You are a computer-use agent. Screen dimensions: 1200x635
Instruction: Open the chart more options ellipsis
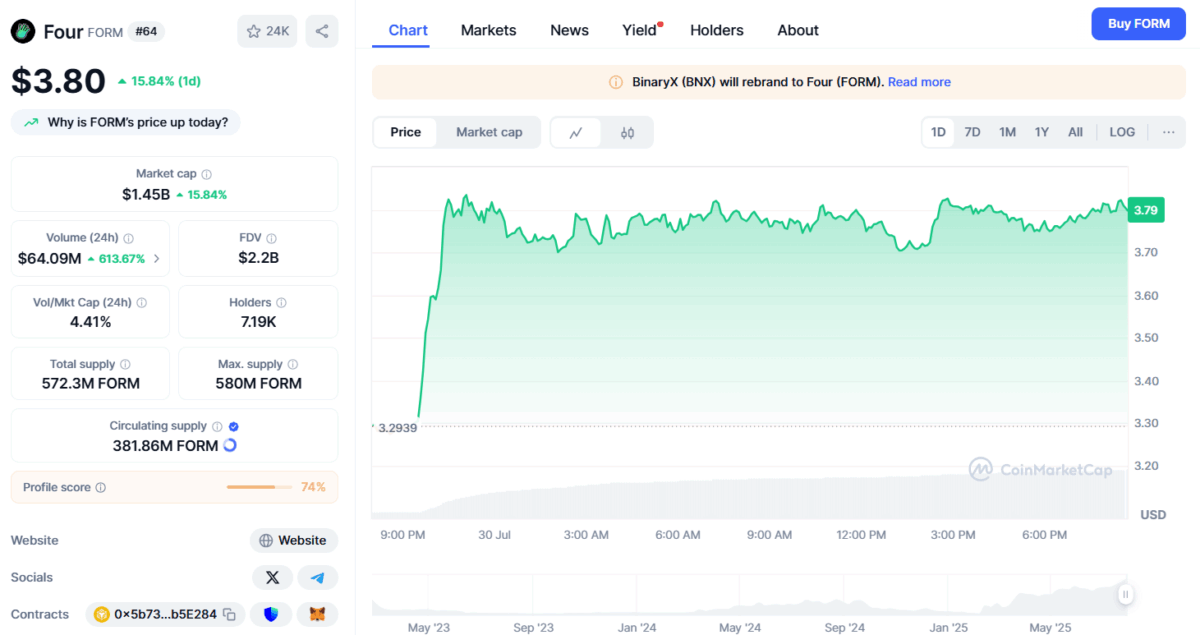[1168, 132]
